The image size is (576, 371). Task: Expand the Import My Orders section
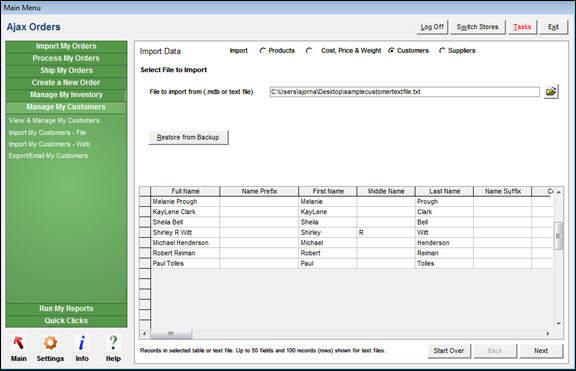point(66,46)
